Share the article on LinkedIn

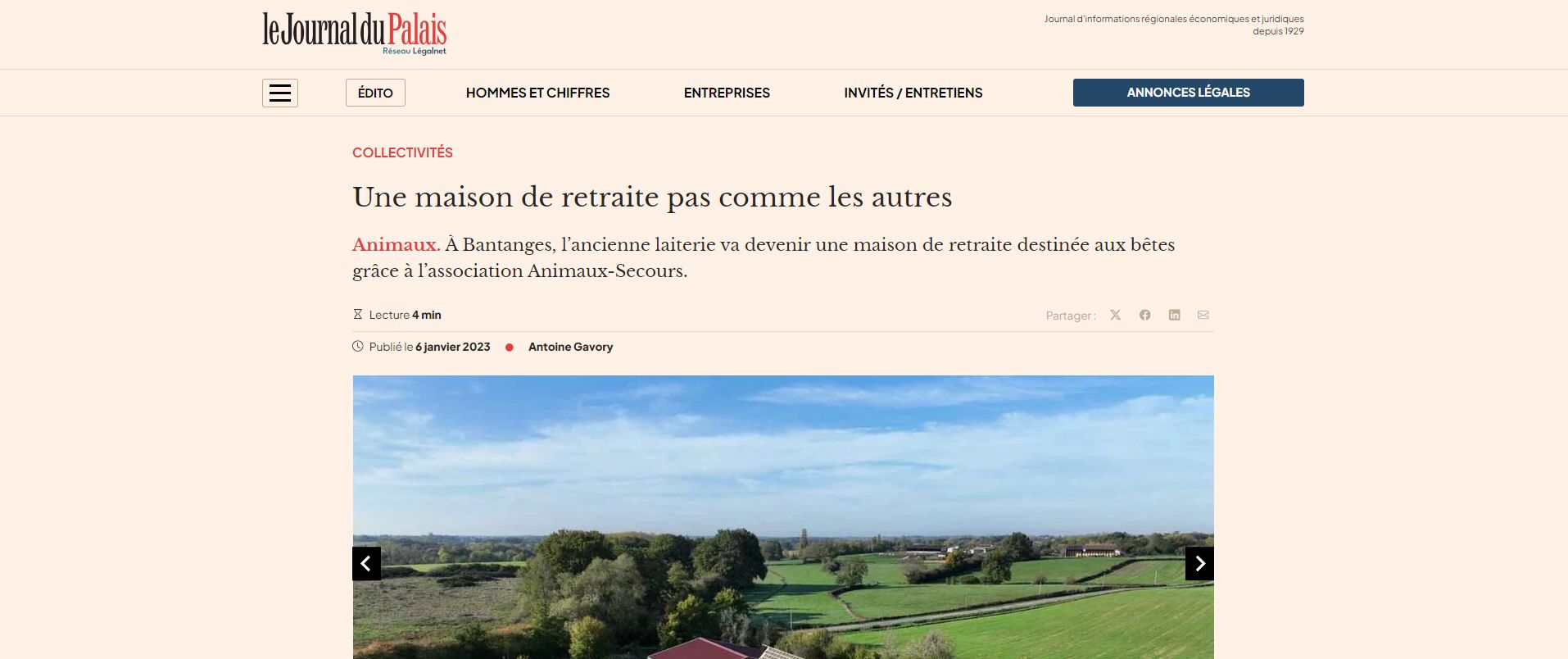[x=1174, y=315]
